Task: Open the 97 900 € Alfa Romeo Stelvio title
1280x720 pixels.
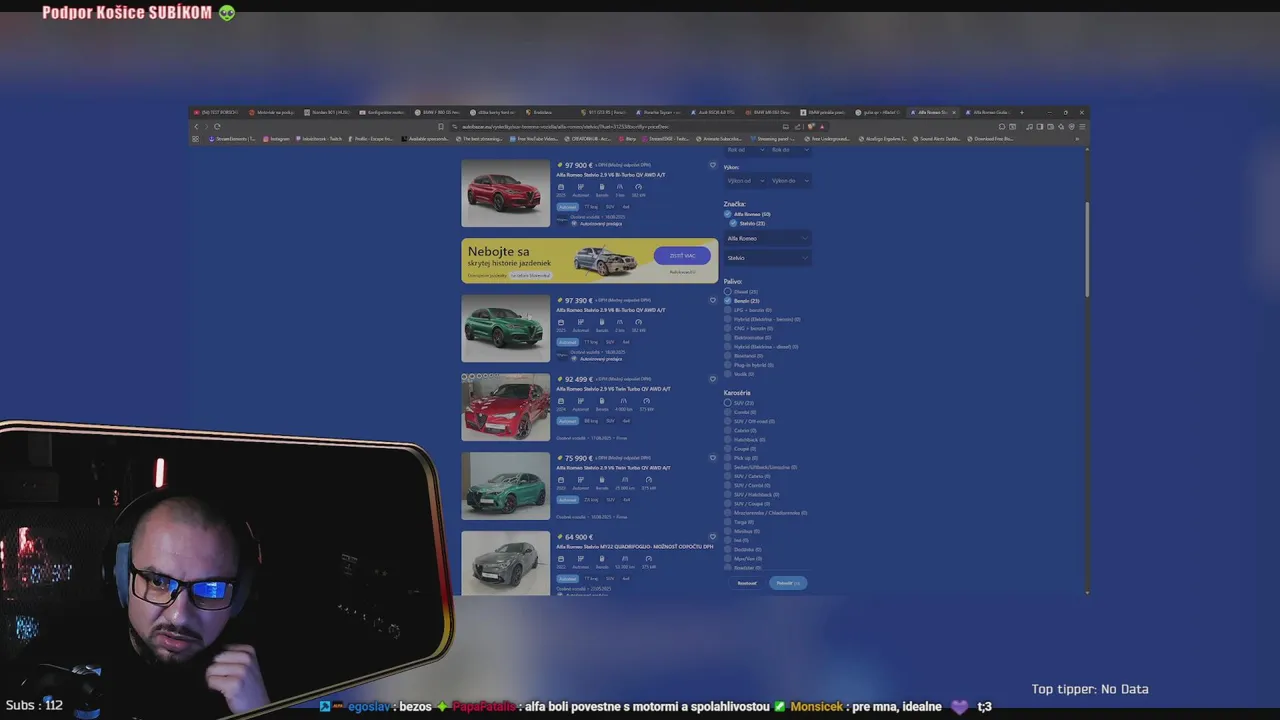Action: (x=611, y=175)
